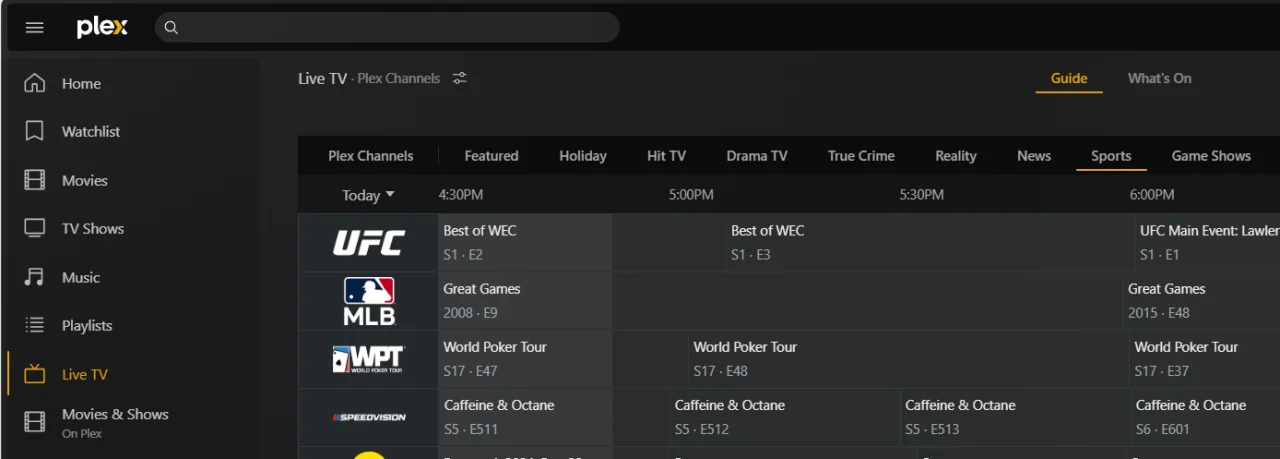
Task: Open Great Games 2015 · E48
Action: coord(1201,301)
